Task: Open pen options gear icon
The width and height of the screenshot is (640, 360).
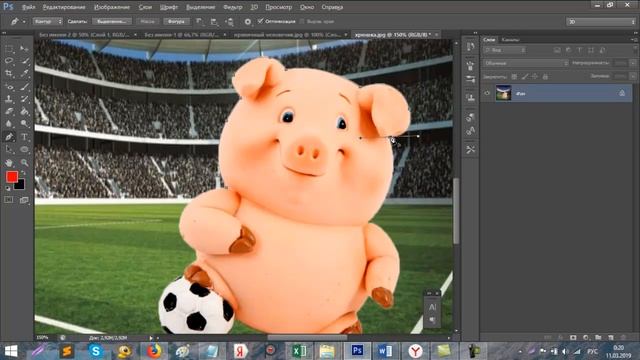Action: 248,22
